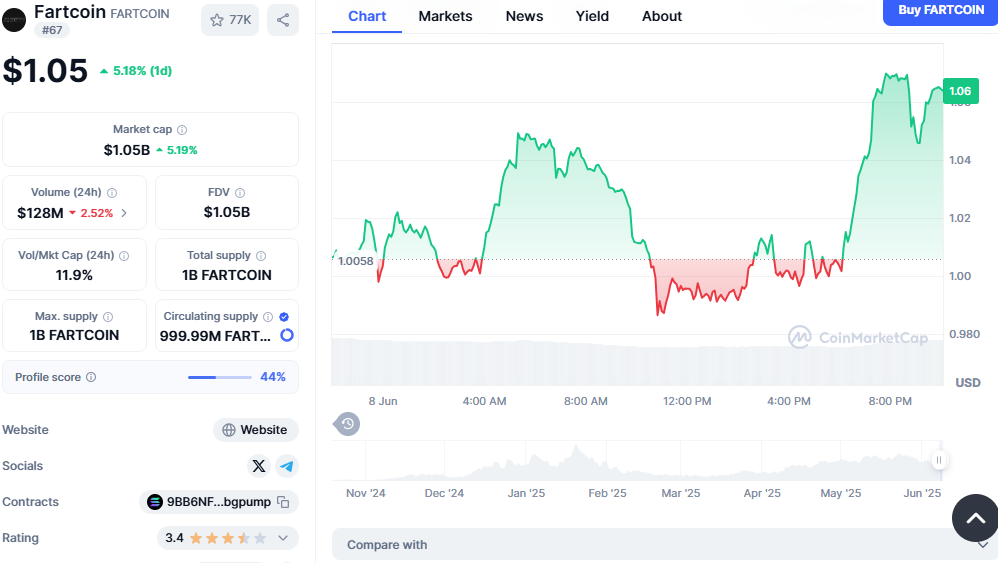The image size is (998, 563).
Task: Click contract address 9BB6NF...bgpump
Action: [219, 502]
